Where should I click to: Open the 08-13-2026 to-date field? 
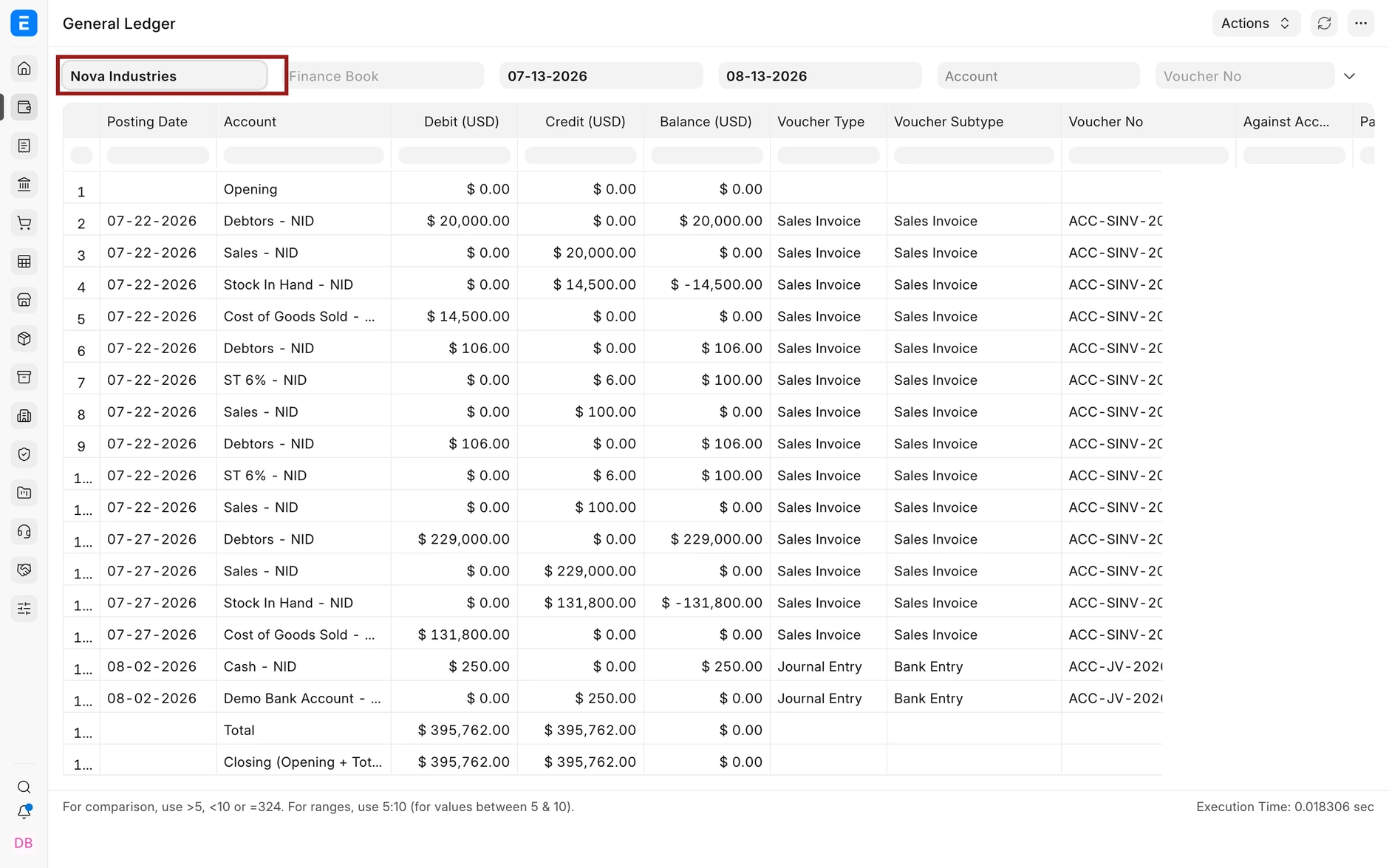820,76
